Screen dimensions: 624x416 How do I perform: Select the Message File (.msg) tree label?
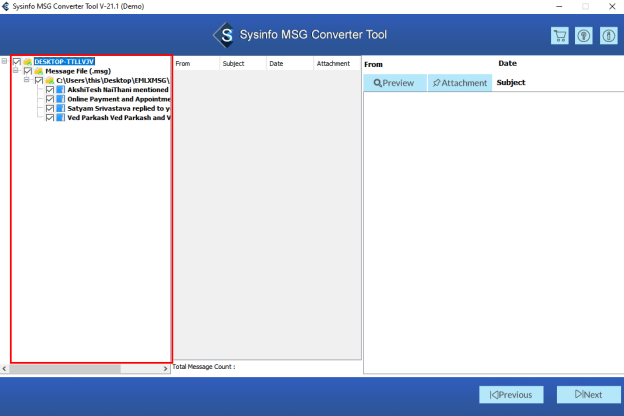pyautogui.click(x=78, y=71)
